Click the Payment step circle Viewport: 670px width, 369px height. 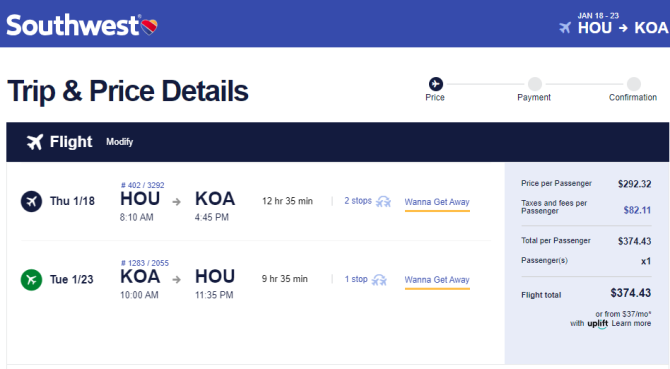click(x=535, y=84)
